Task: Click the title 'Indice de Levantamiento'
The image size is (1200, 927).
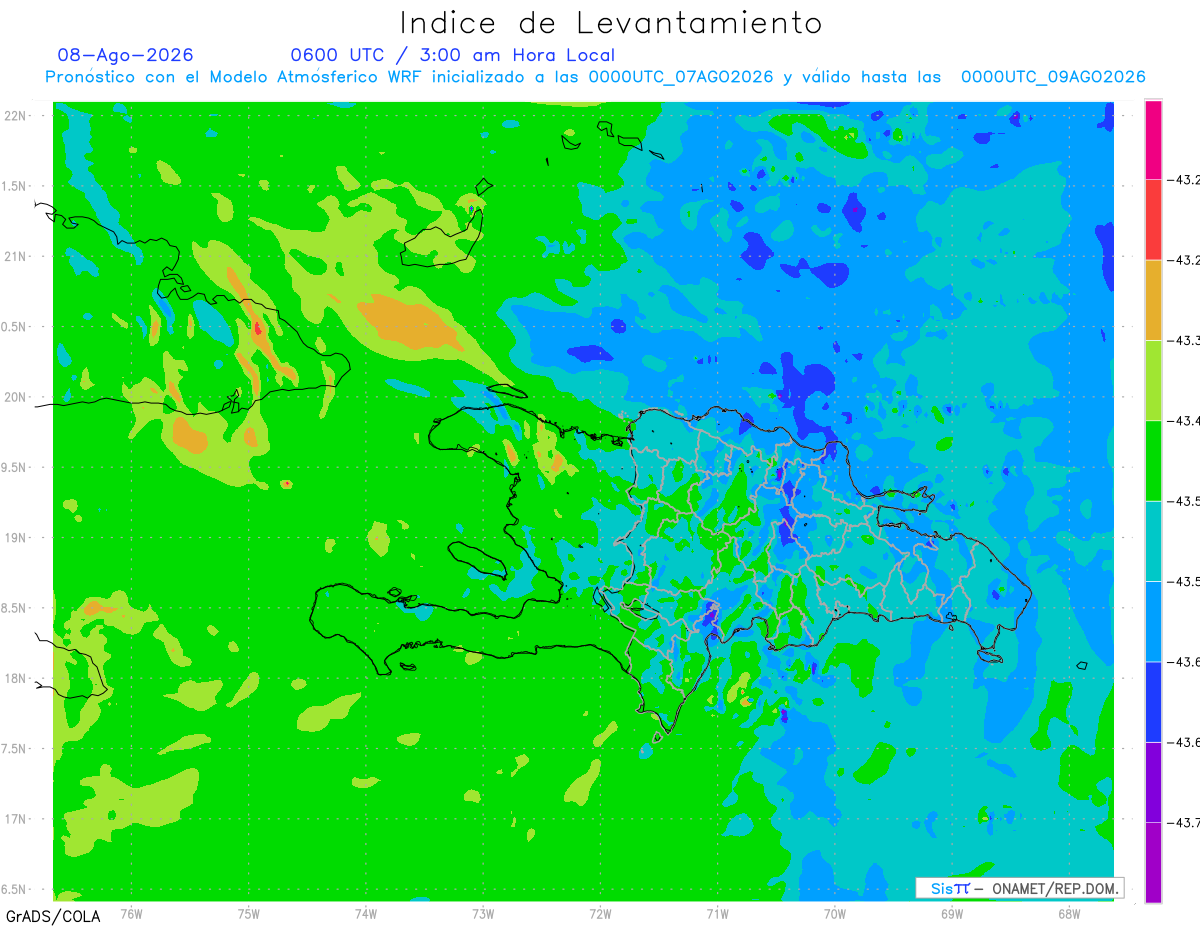Action: (611, 22)
